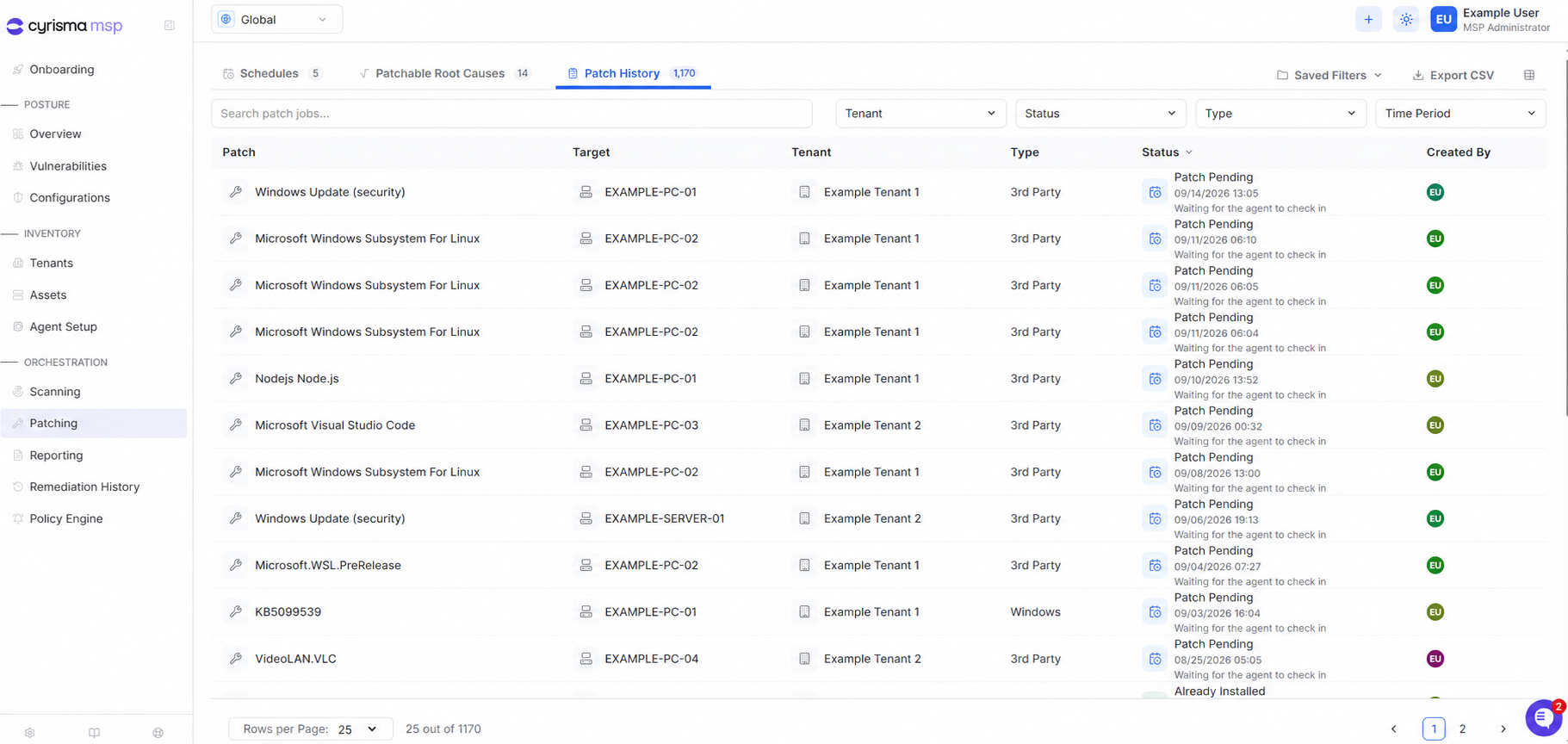The height and width of the screenshot is (744, 1568).
Task: Click the Export CSV button
Action: click(x=1453, y=75)
